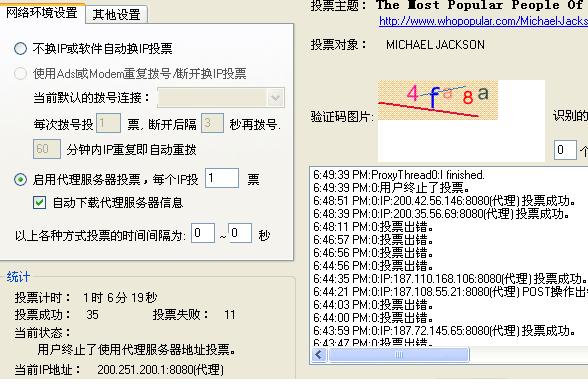Screen dimensions: 588x384
Task: Open the whopopular.com MichaelJackson link
Action: pos(483,21)
